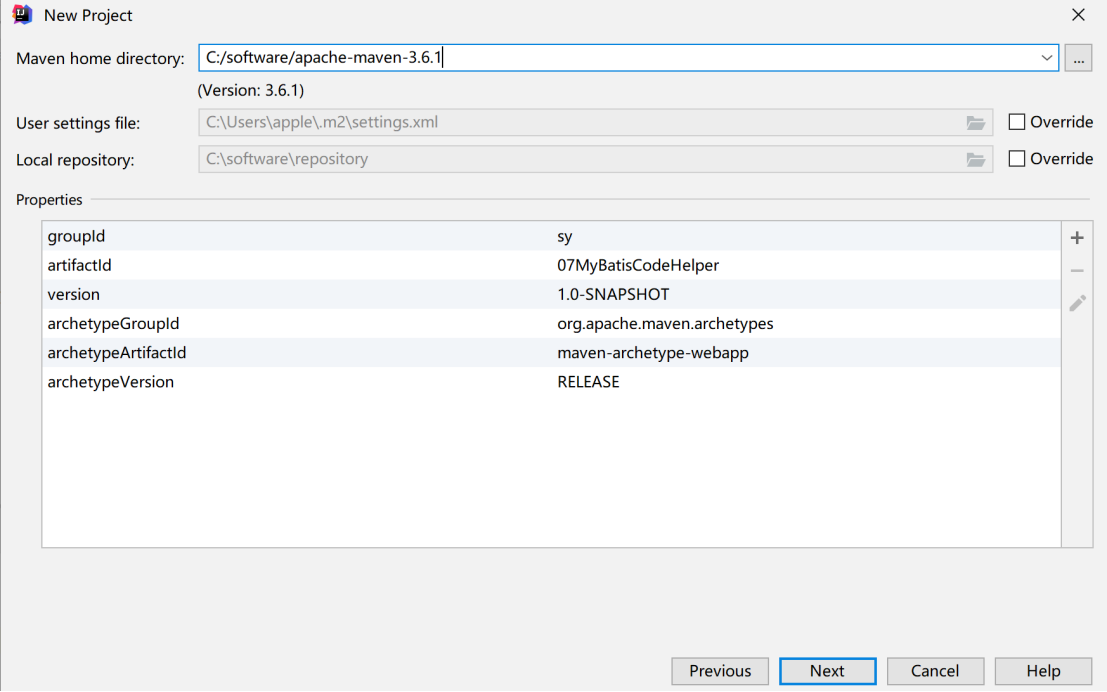Select the version property row
The image size is (1107, 692).
coord(551,294)
